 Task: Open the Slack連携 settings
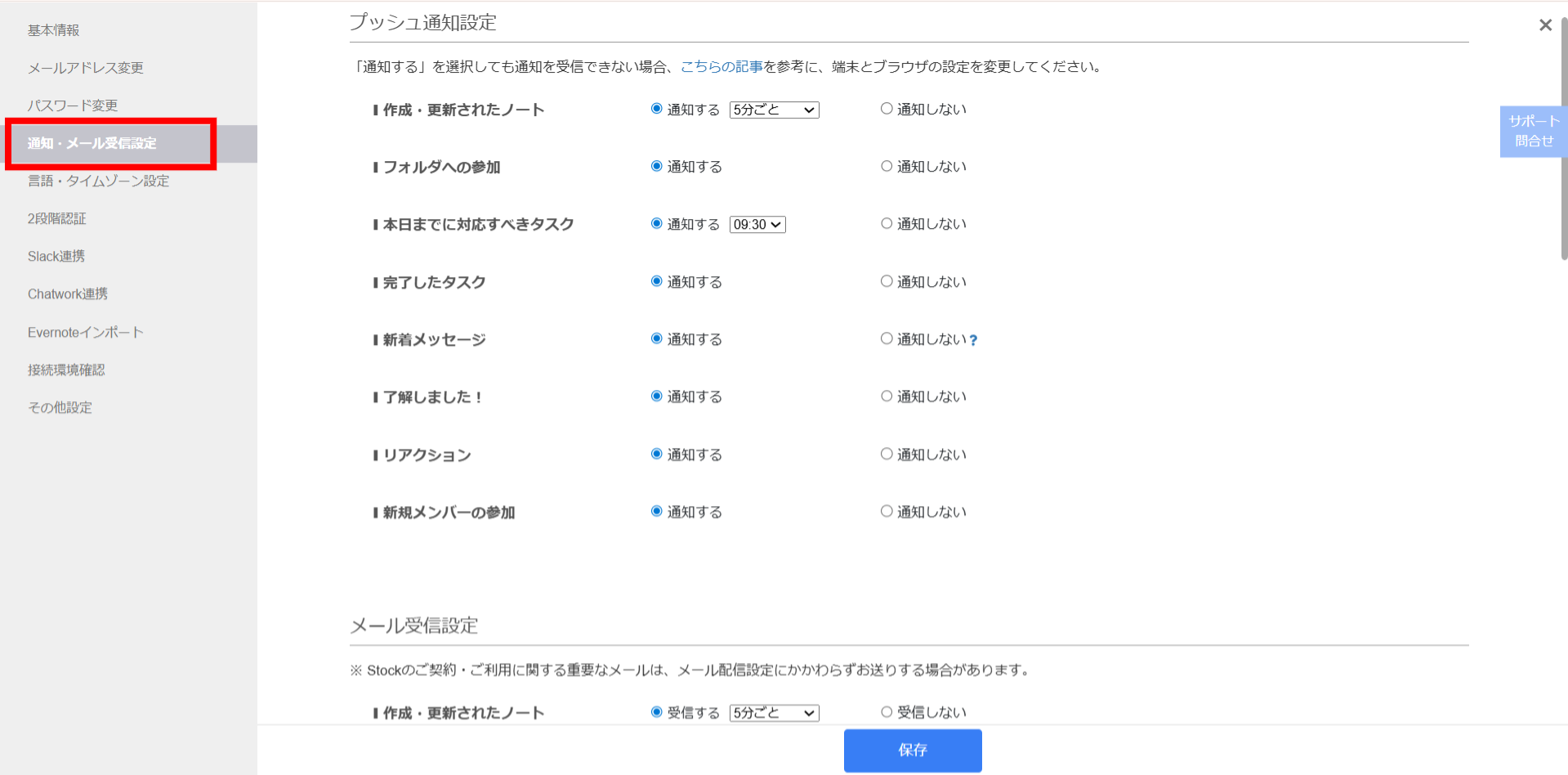(56, 255)
